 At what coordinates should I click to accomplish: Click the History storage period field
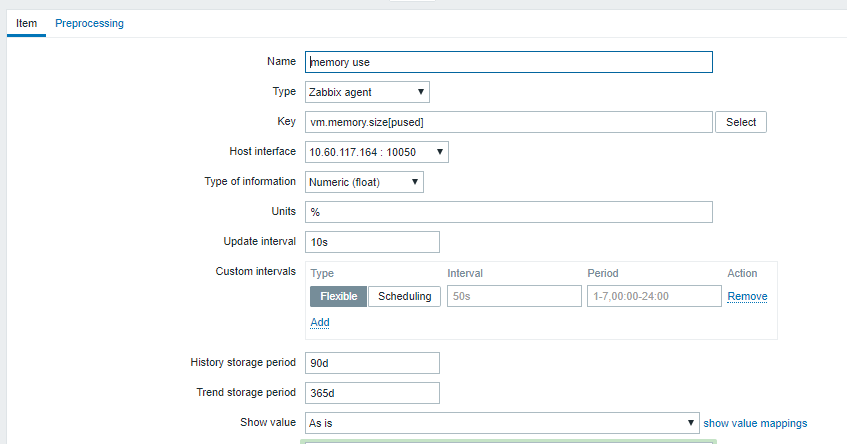[372, 363]
